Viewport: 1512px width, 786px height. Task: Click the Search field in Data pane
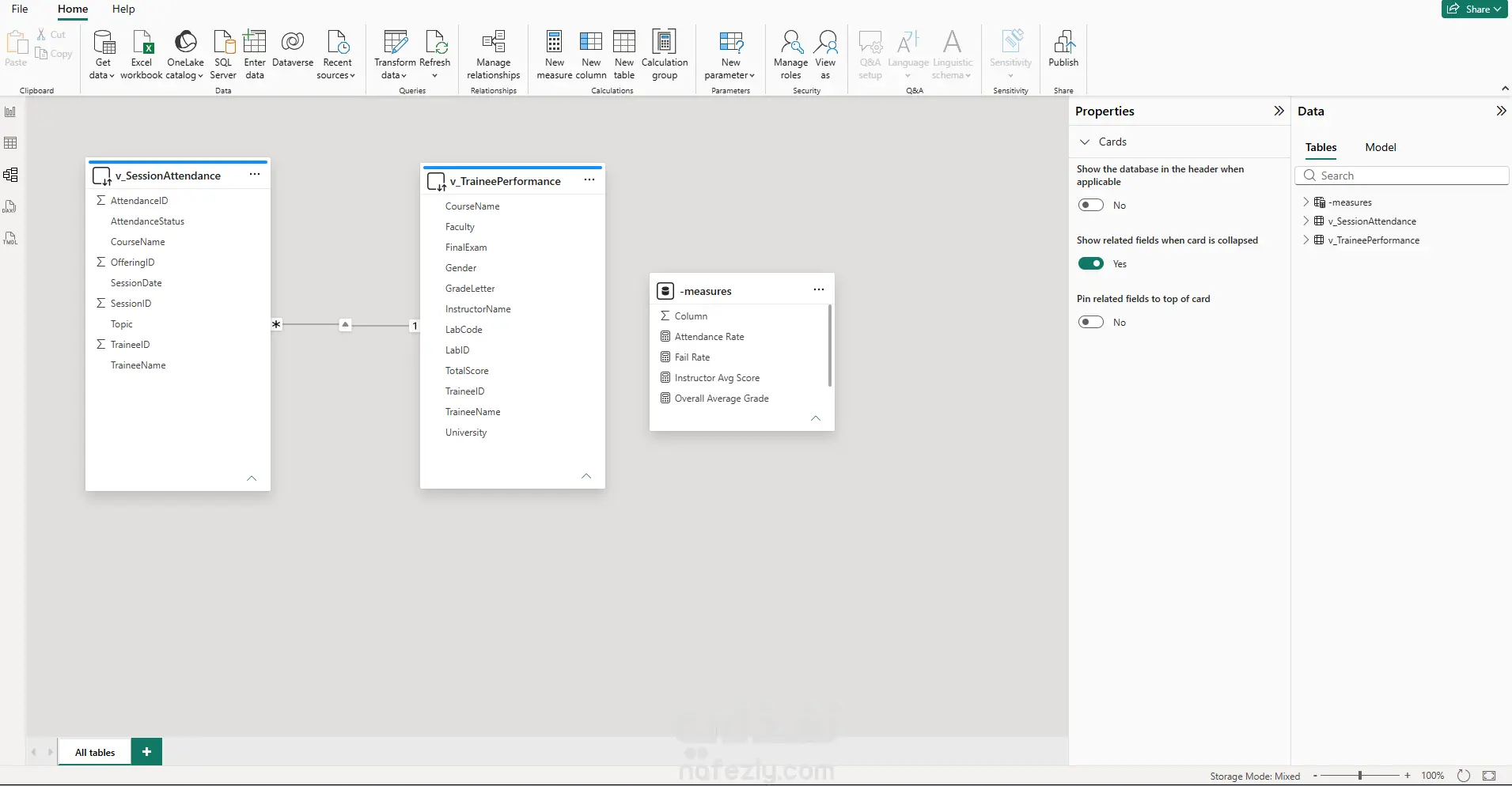click(x=1402, y=176)
